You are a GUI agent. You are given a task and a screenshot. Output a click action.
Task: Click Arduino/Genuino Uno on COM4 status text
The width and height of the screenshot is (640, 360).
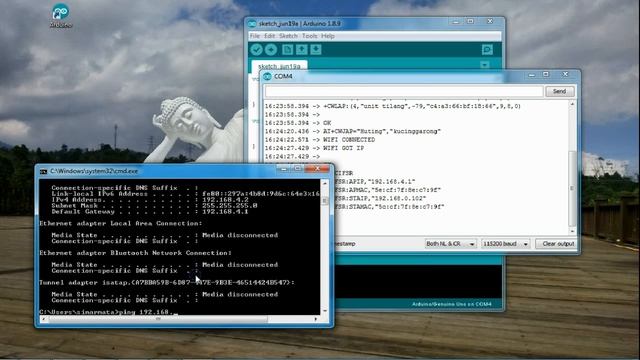coord(451,304)
